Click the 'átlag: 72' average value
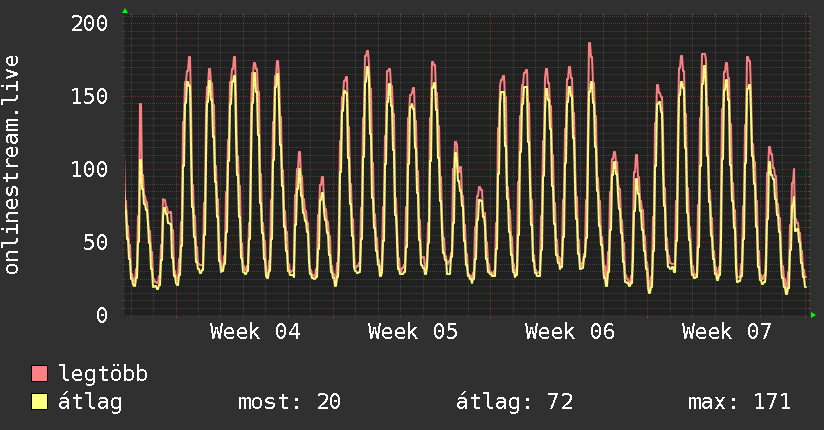The height and width of the screenshot is (430, 824). (x=514, y=402)
